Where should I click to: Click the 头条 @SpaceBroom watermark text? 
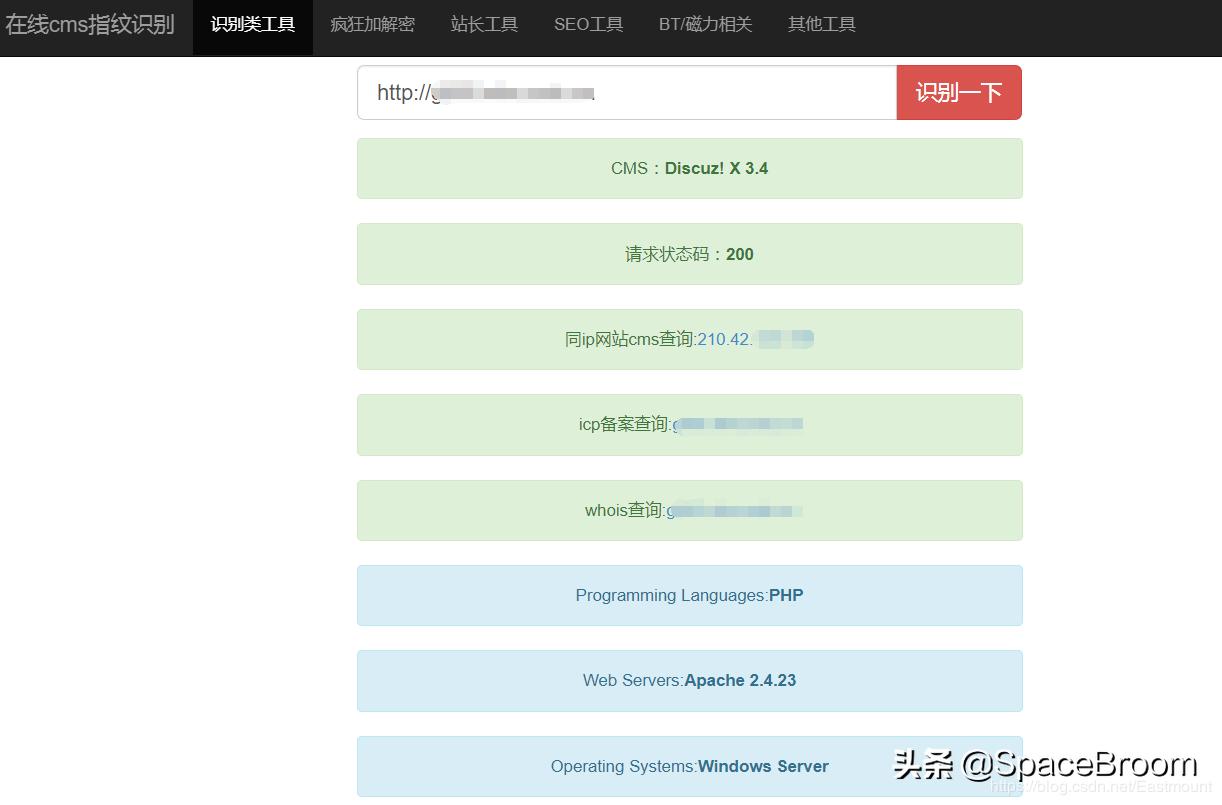click(1040, 763)
